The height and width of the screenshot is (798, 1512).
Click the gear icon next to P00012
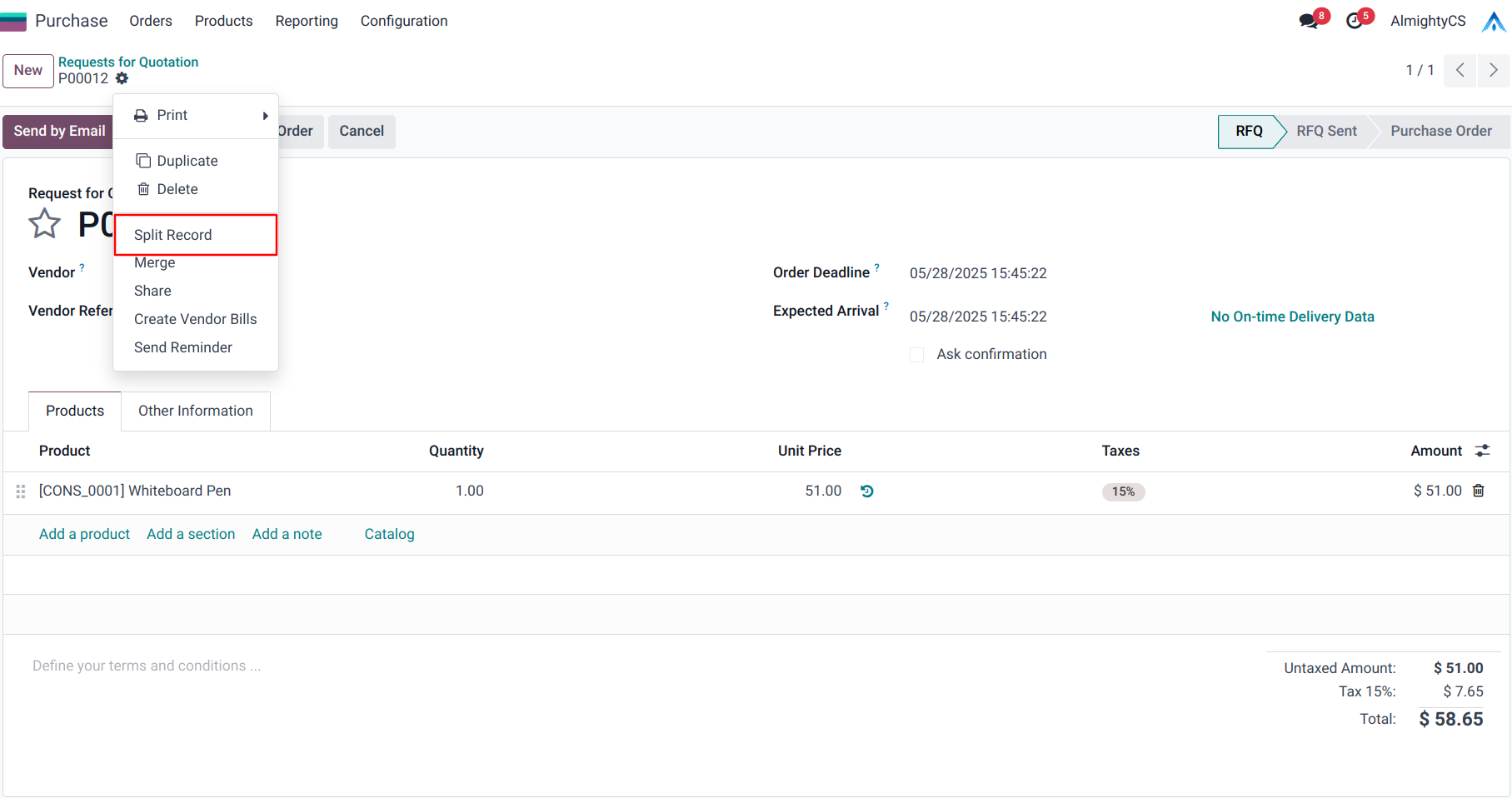click(122, 78)
